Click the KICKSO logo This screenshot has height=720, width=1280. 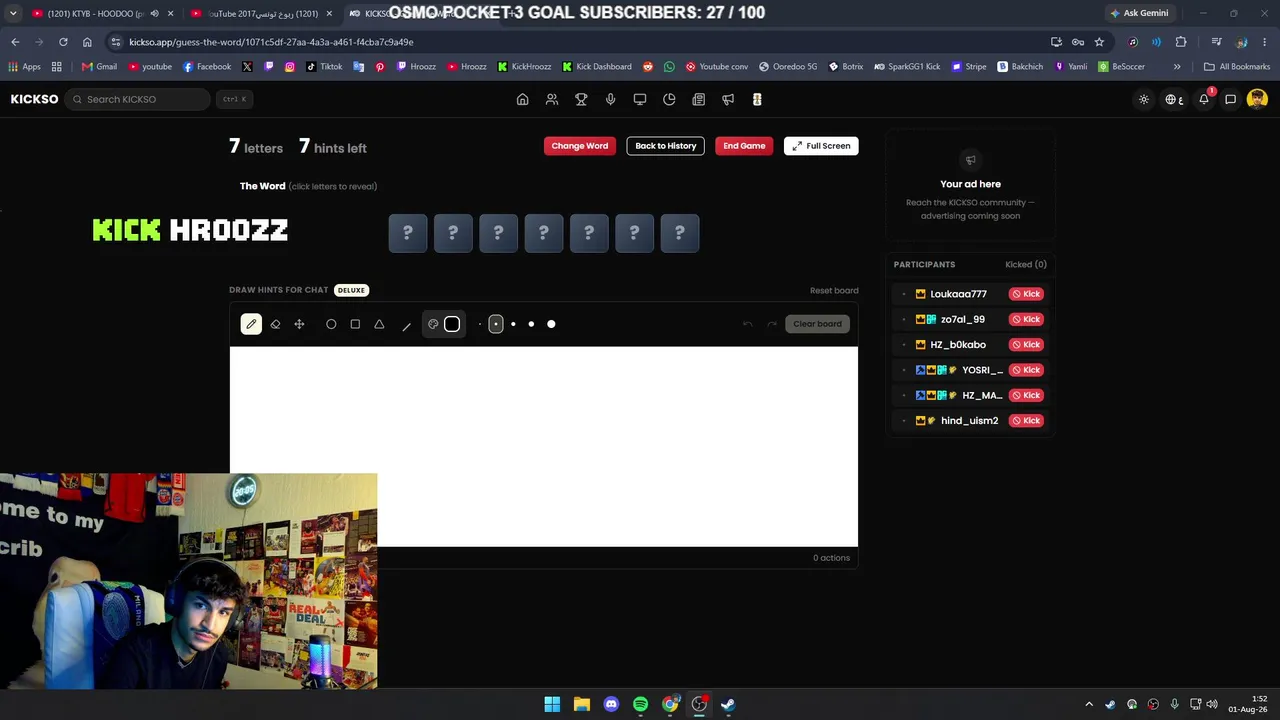(34, 99)
